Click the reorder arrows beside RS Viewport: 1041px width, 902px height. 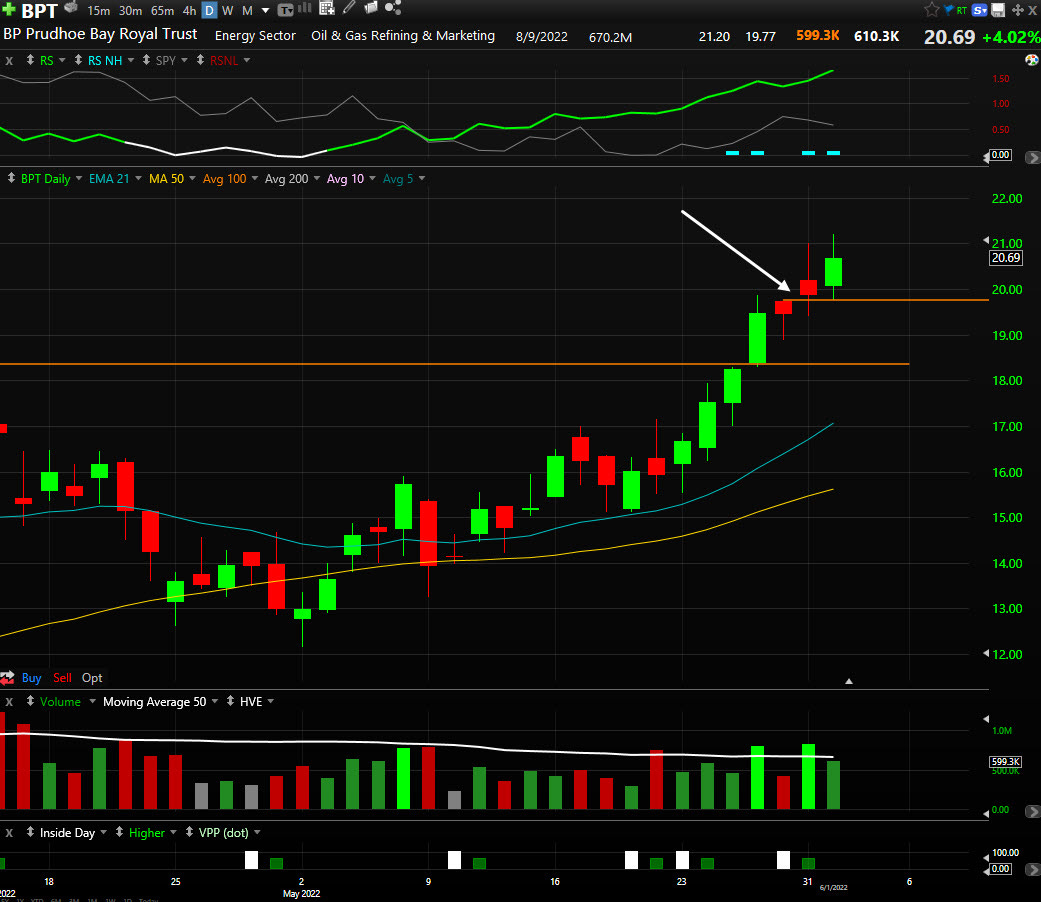click(x=31, y=60)
